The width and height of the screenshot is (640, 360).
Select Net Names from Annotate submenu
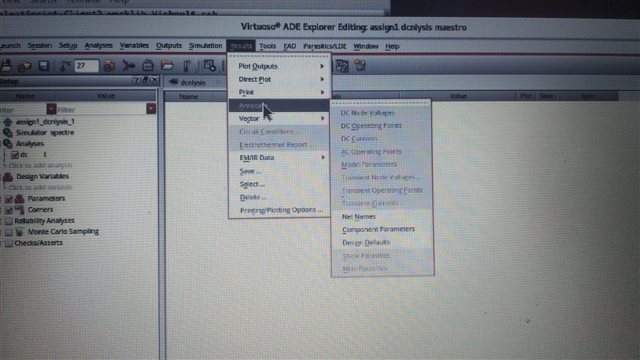(358, 216)
